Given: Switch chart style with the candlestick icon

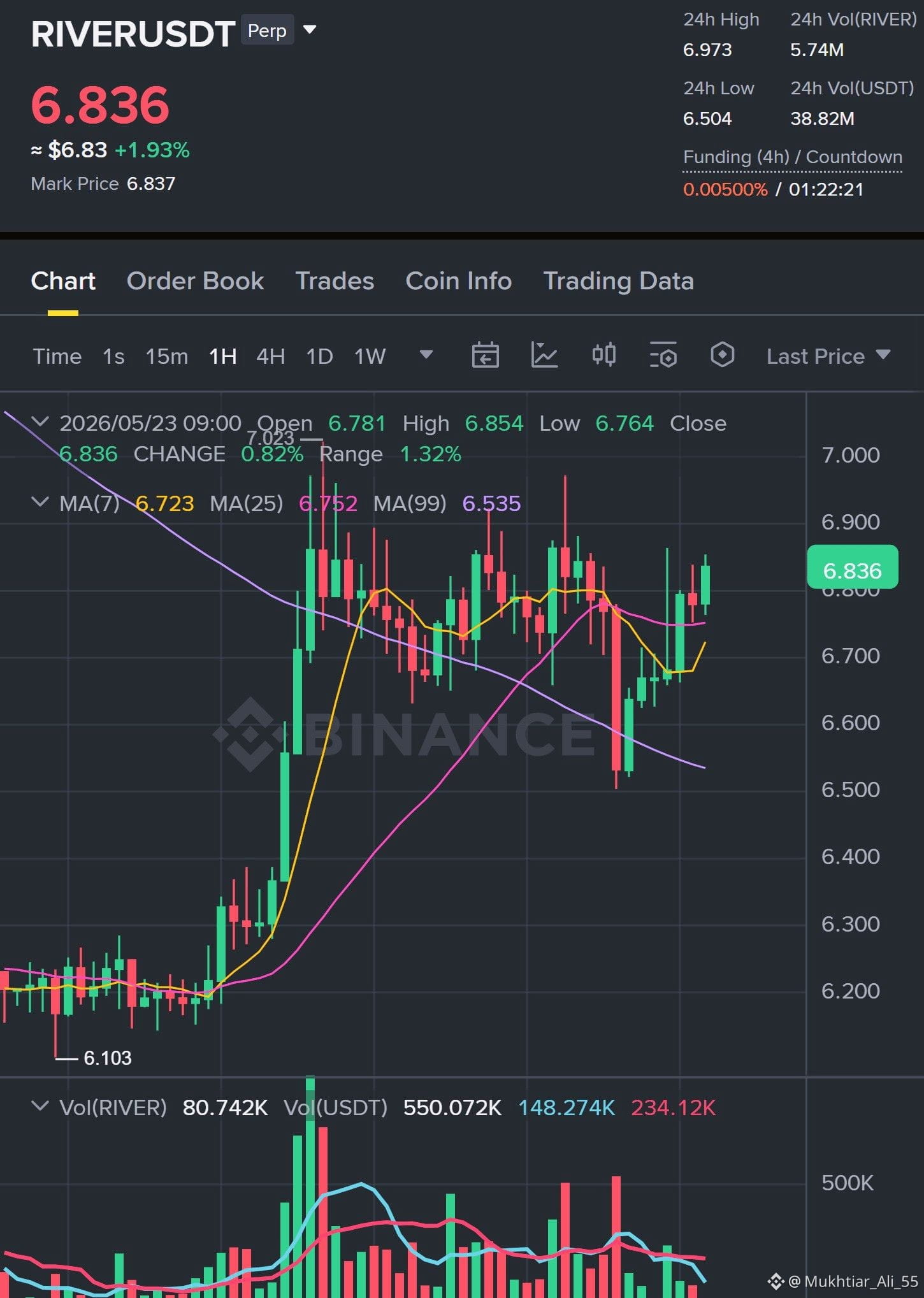Looking at the screenshot, I should (603, 355).
